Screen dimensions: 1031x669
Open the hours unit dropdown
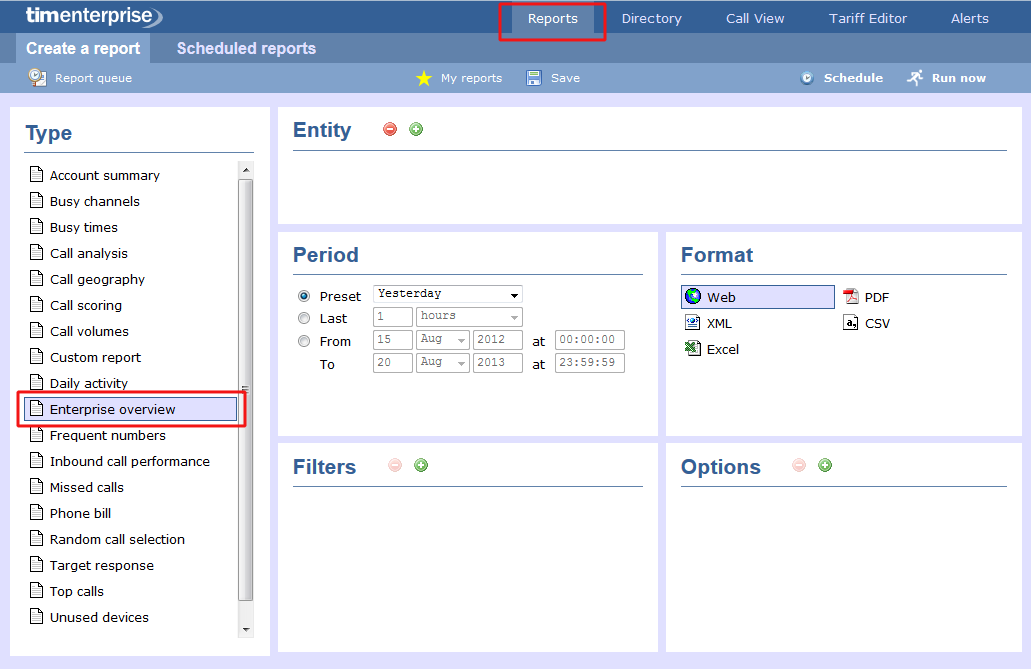tap(469, 316)
